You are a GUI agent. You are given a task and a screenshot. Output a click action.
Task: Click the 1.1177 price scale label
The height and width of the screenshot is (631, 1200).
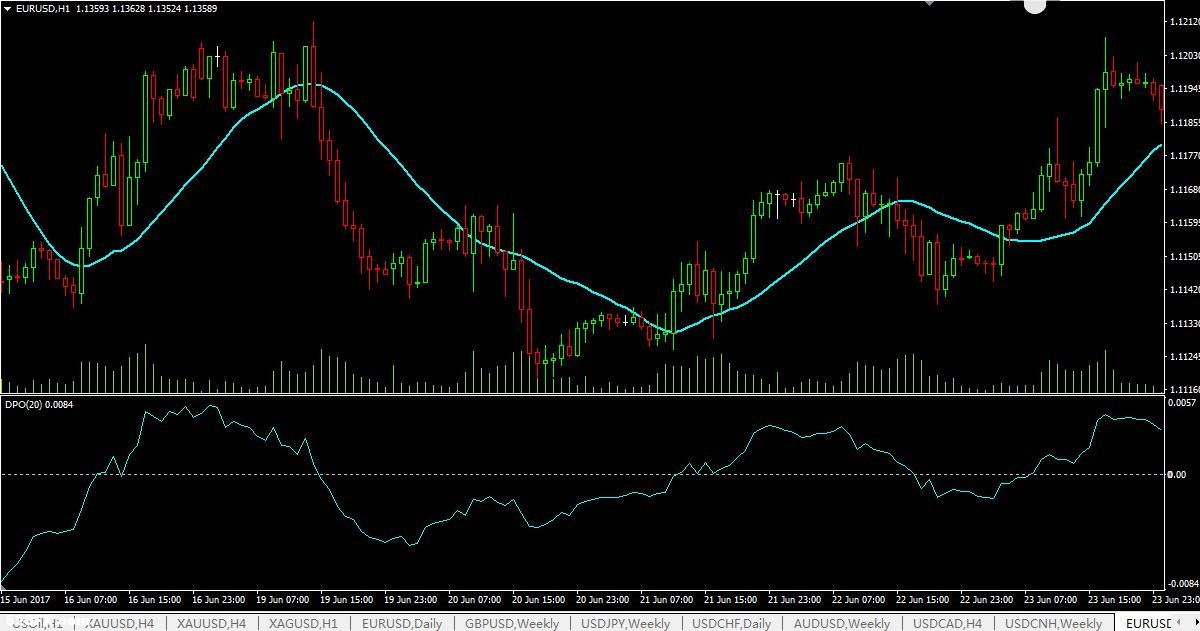pyautogui.click(x=1183, y=156)
